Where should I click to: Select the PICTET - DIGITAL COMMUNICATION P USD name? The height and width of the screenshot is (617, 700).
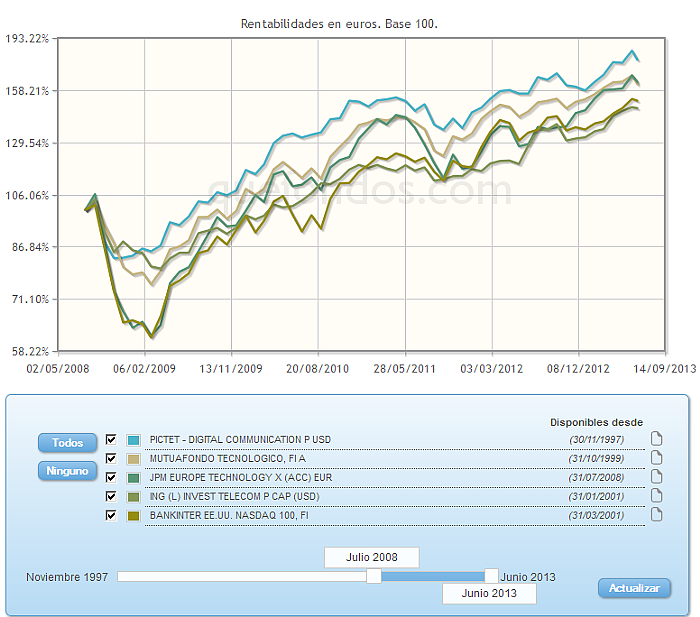pyautogui.click(x=240, y=440)
